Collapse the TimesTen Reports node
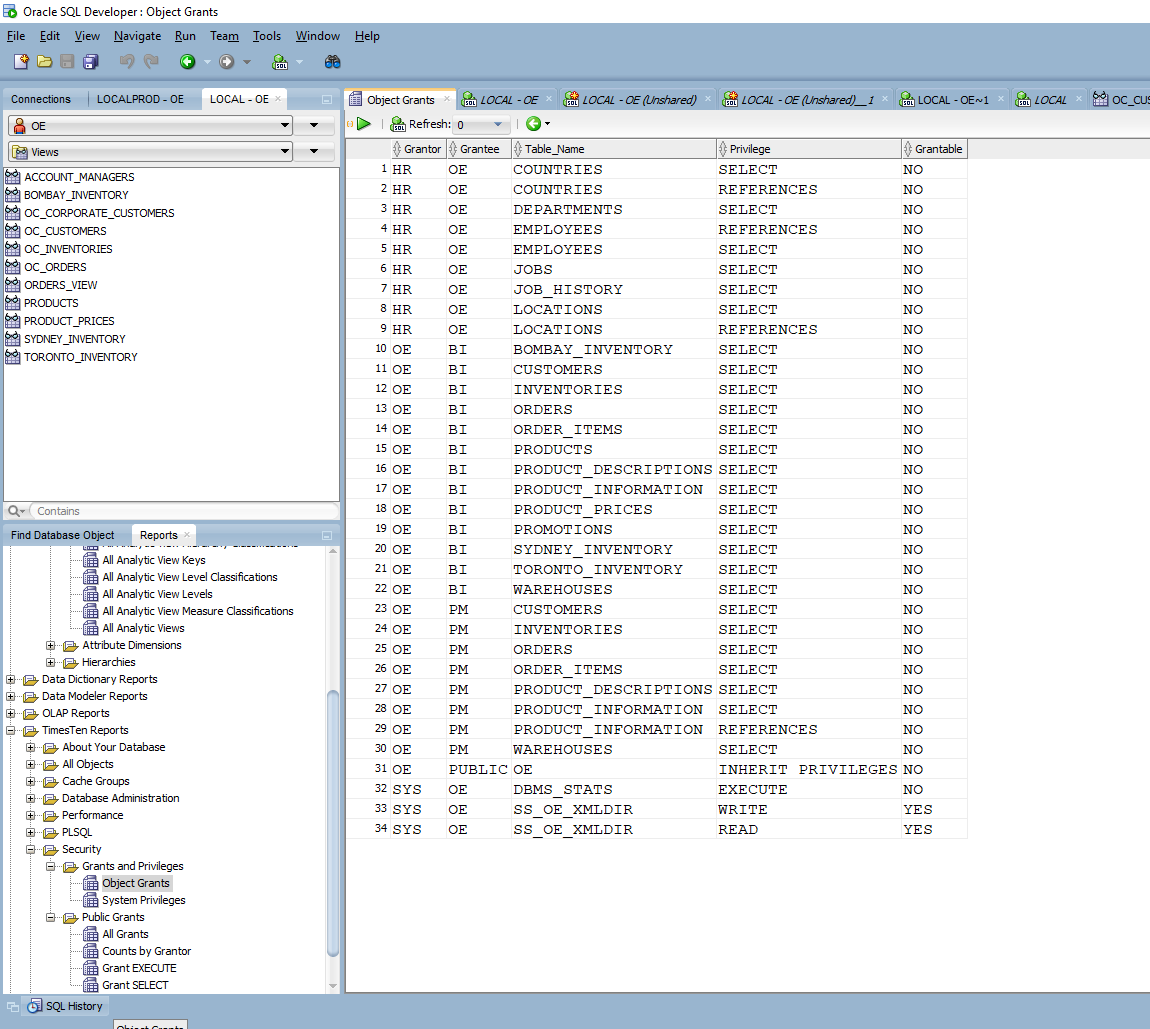1150x1029 pixels. (10, 730)
